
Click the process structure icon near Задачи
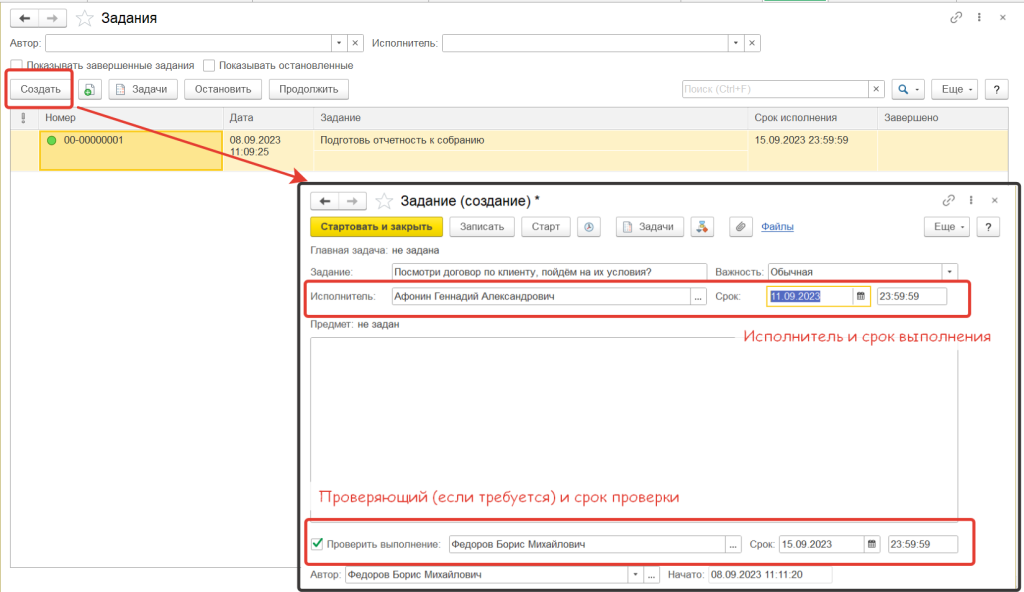702,227
